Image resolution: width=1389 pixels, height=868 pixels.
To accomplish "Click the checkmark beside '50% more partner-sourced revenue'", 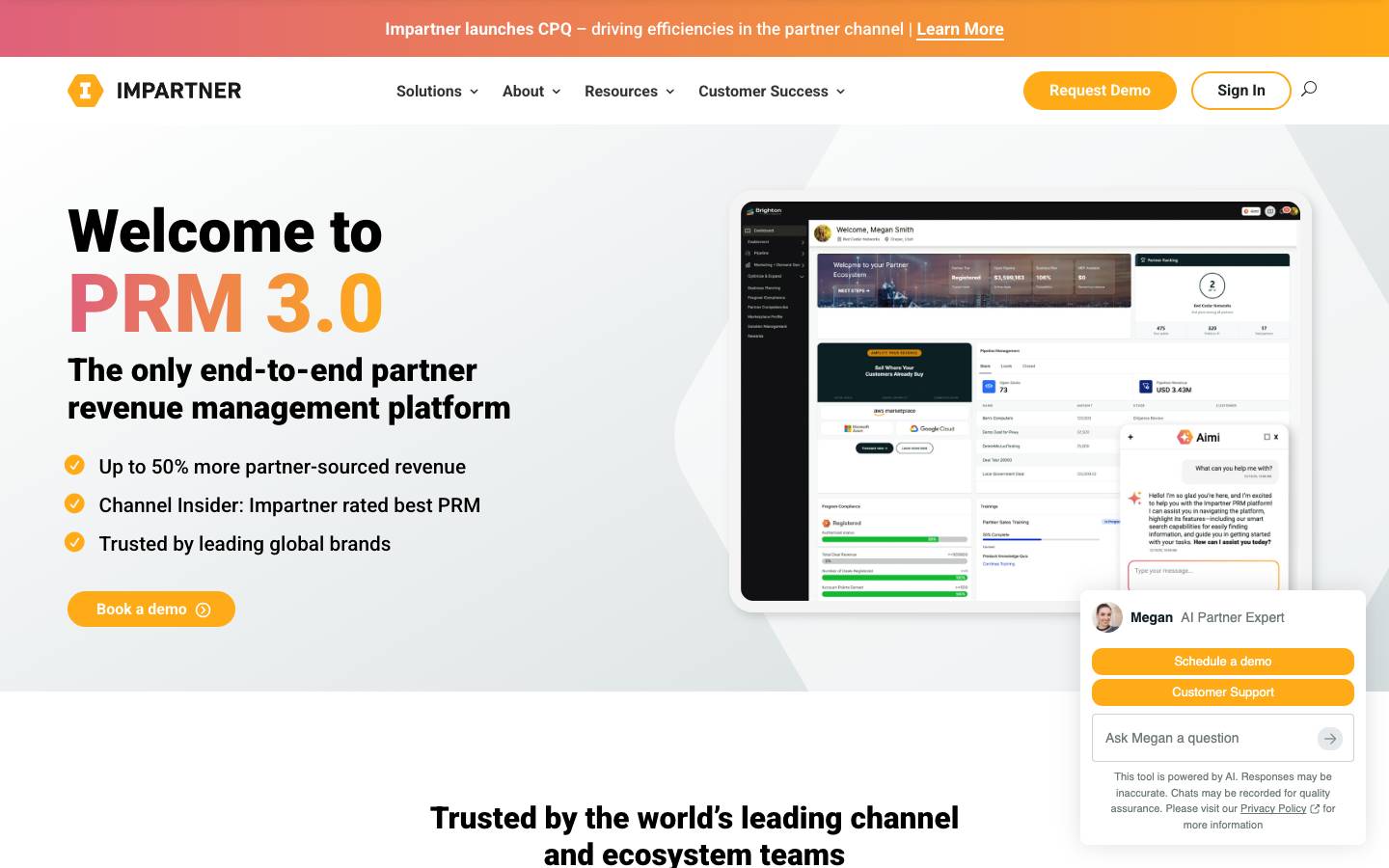I will [74, 465].
